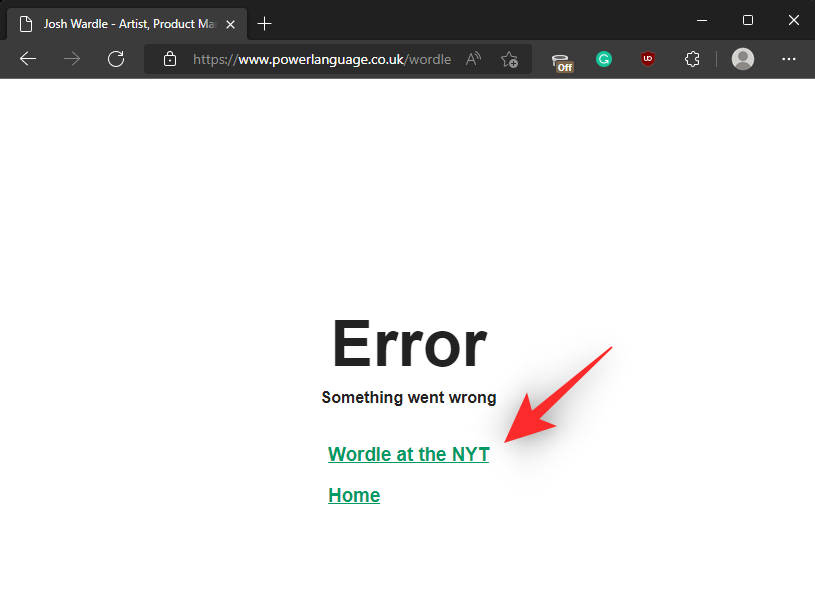Minimize the browser window

tap(701, 20)
